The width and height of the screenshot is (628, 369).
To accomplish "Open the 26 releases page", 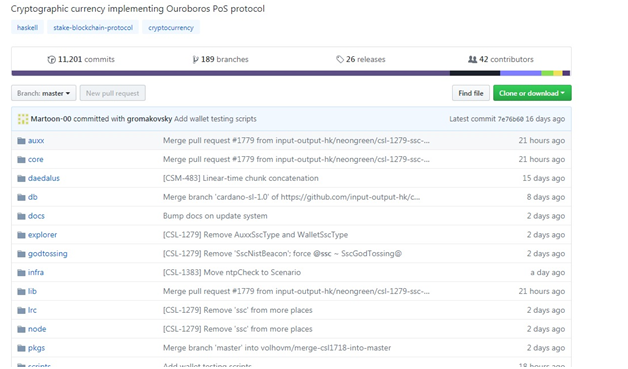I will click(366, 59).
